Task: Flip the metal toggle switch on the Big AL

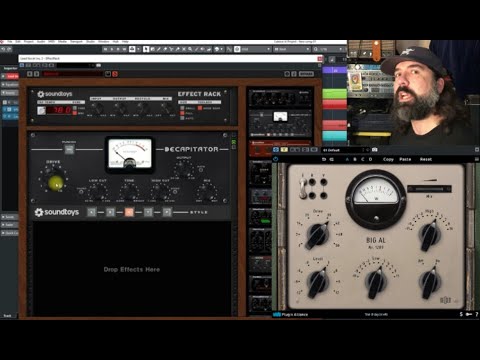Action: [303, 189]
